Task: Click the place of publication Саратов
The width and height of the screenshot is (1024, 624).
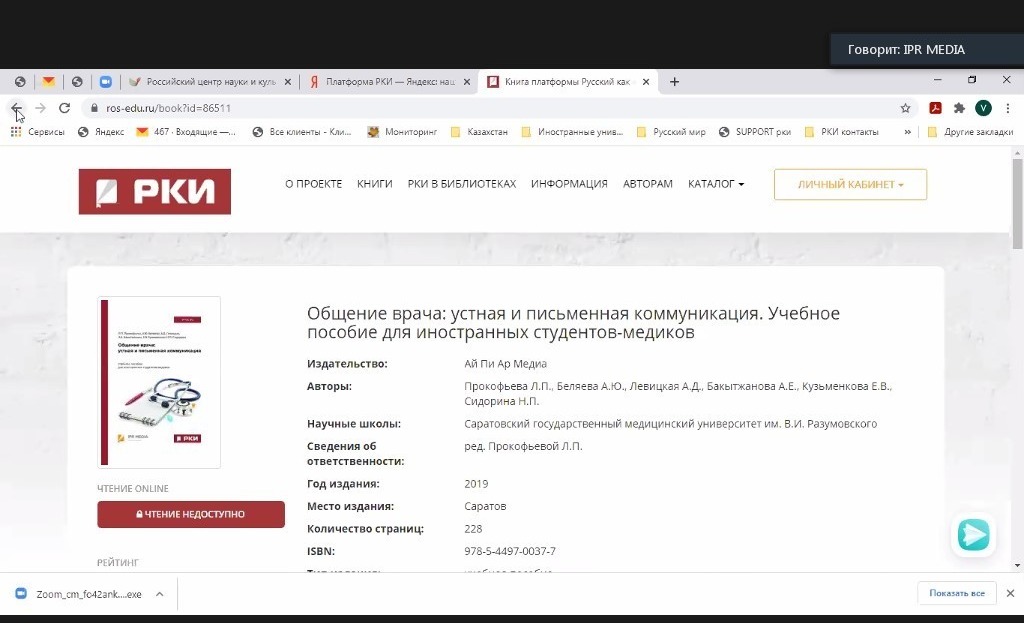Action: [485, 507]
